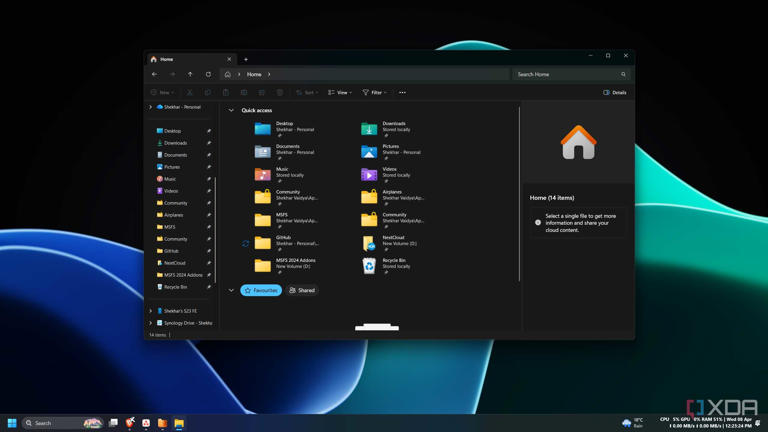The width and height of the screenshot is (768, 432).
Task: Open the View options dropdown
Action: (340, 92)
